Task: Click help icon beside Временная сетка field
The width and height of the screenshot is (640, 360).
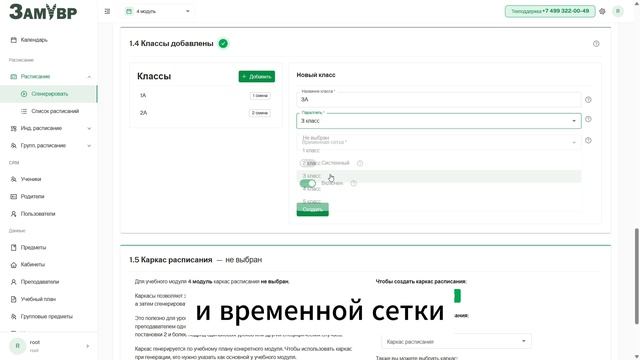Action: (x=588, y=140)
